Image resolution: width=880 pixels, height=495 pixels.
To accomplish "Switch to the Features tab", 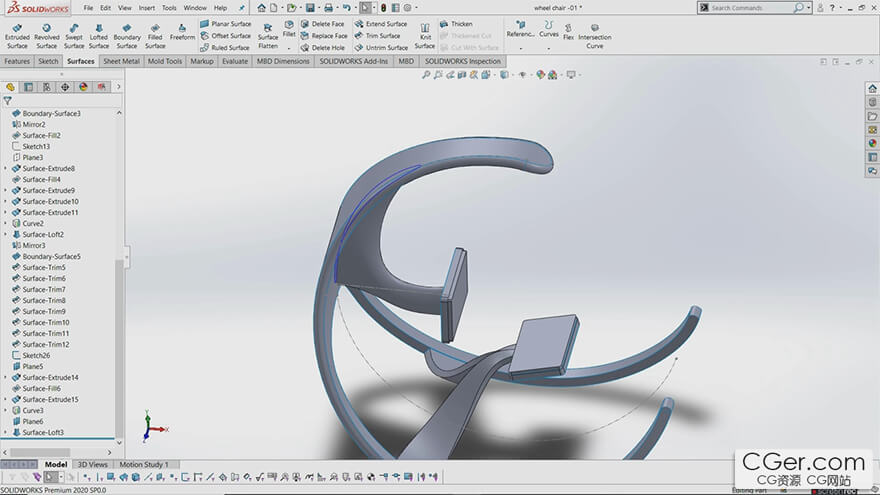I will pyautogui.click(x=17, y=61).
